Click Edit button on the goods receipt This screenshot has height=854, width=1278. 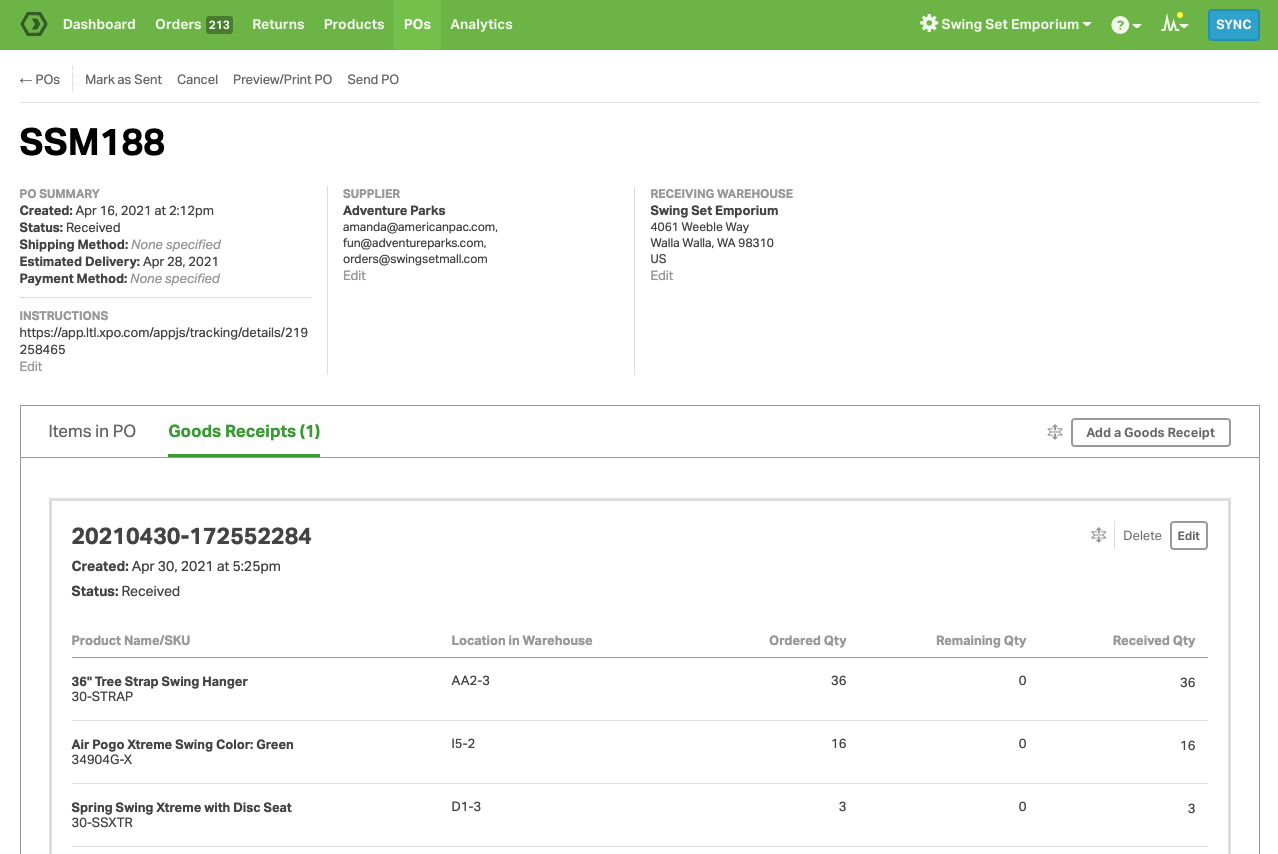1188,536
